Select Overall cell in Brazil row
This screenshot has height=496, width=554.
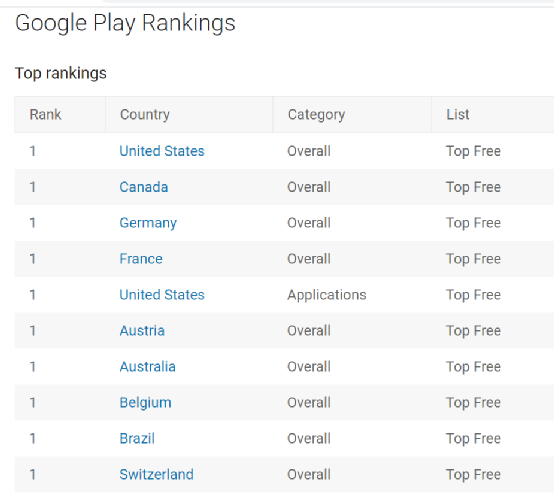[309, 439]
